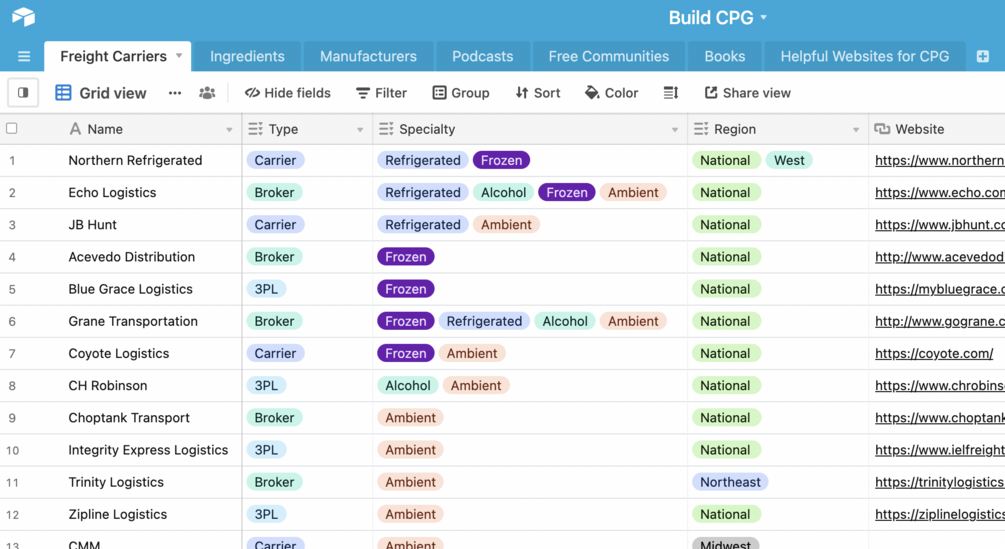Select row number 9

(x=12, y=418)
